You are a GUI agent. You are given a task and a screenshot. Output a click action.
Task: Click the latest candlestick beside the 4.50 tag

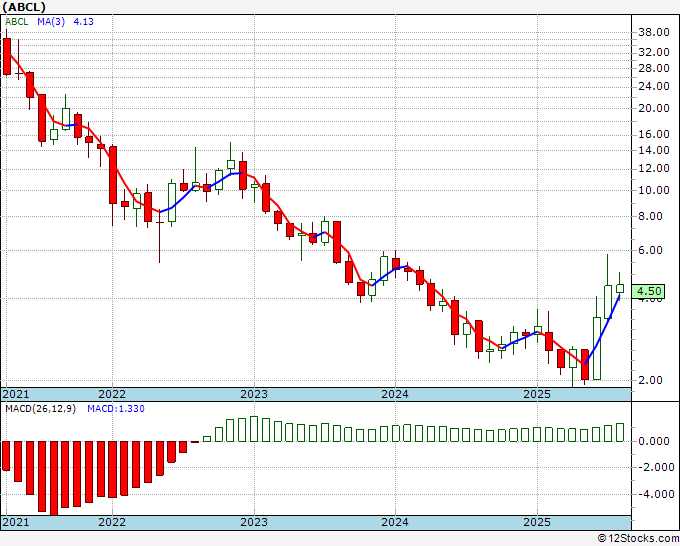tap(620, 288)
